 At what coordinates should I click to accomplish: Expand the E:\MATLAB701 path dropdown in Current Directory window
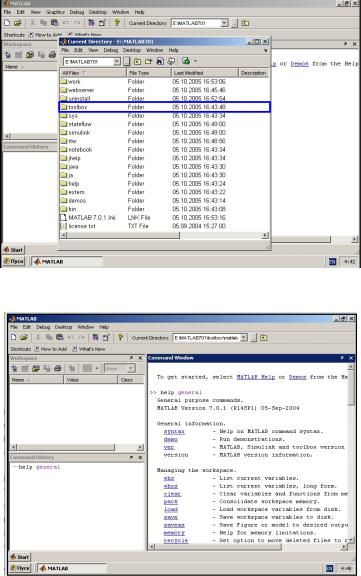[x=117, y=61]
